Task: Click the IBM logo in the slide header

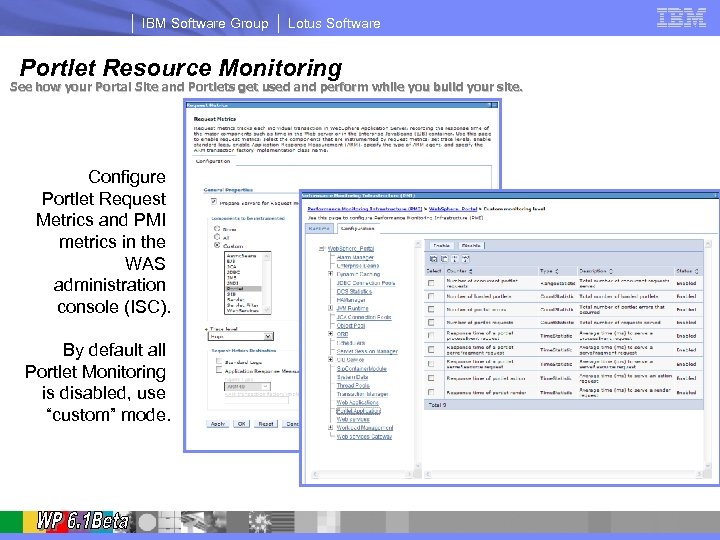Action: pos(681,18)
